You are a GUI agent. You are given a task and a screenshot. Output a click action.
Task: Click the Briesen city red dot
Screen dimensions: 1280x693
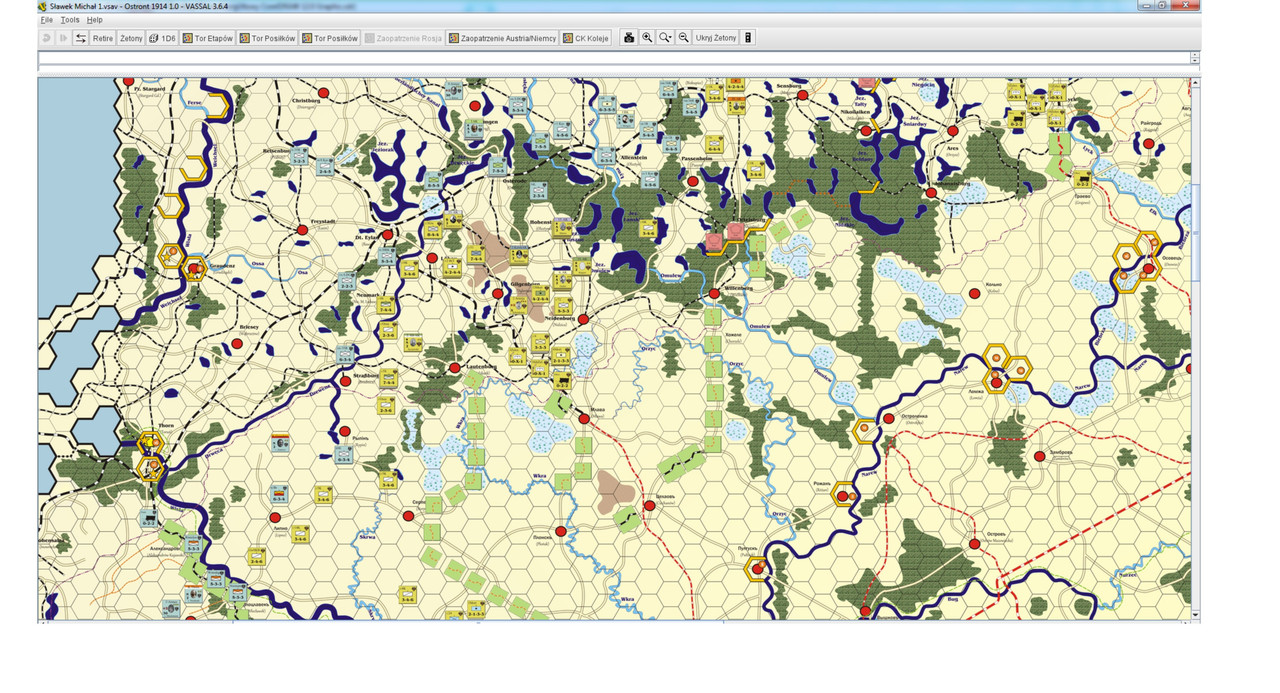click(237, 343)
